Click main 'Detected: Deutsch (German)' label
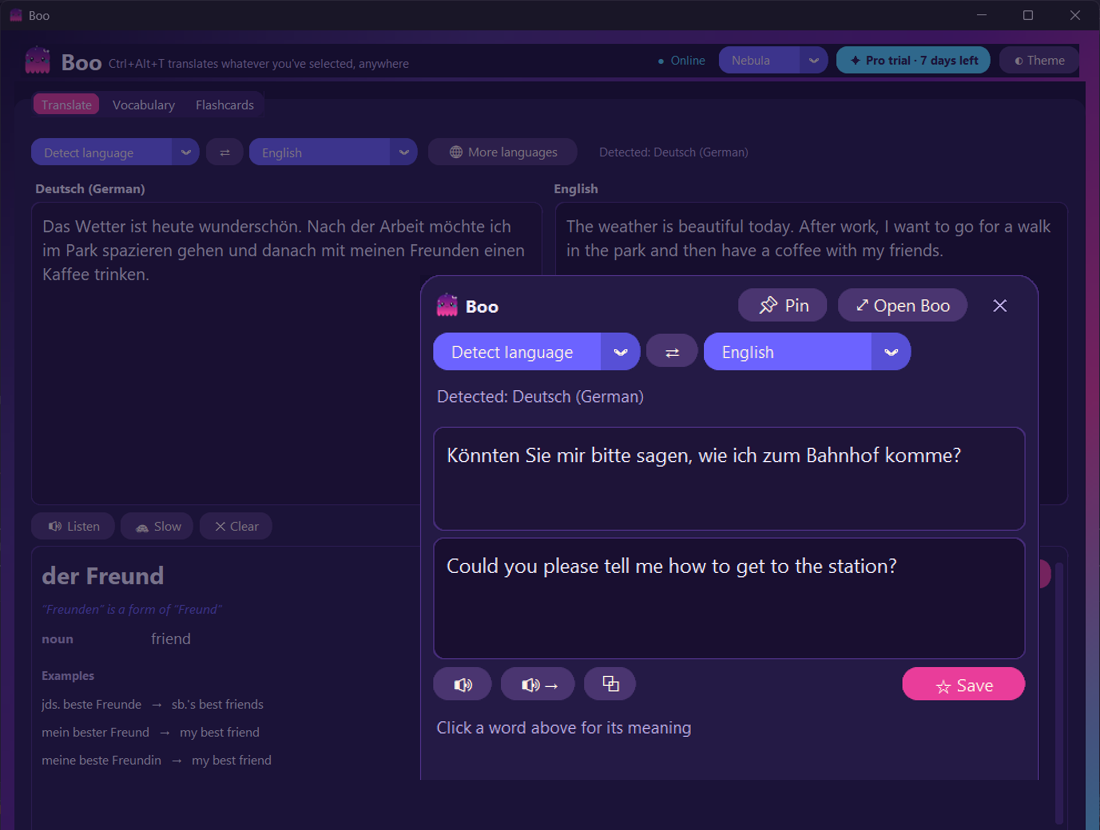 (673, 152)
